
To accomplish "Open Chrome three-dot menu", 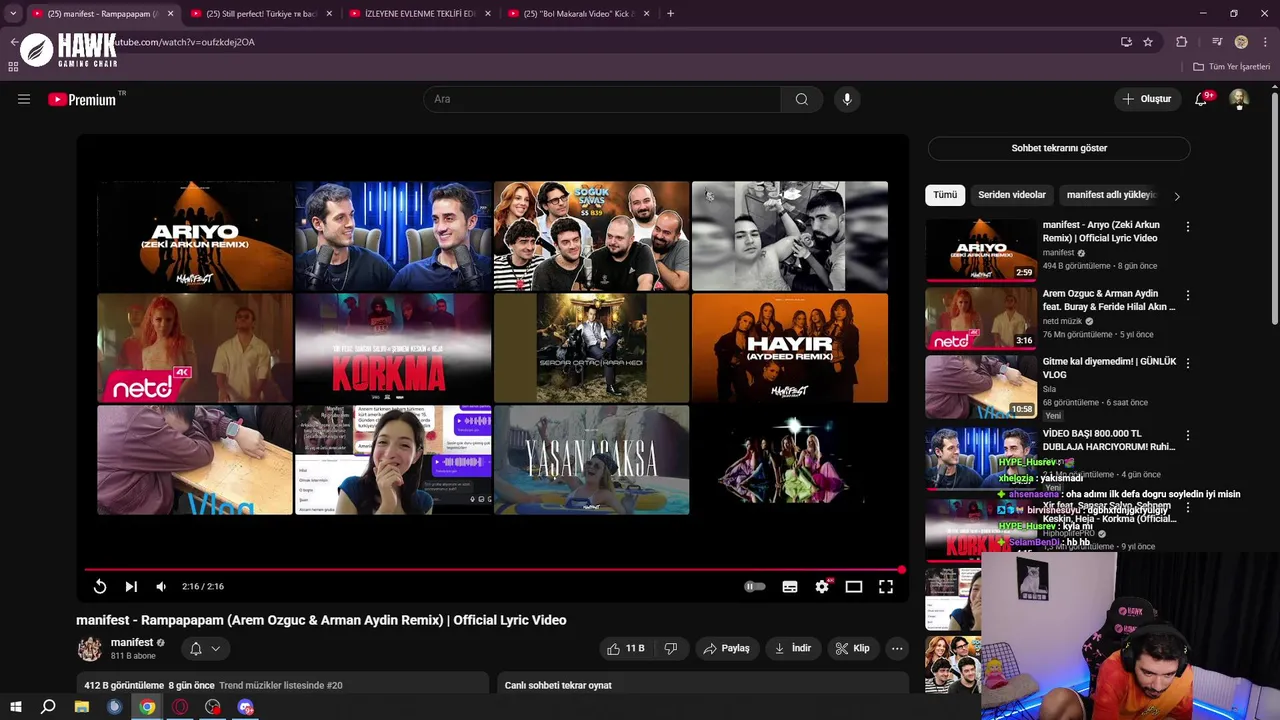I will (x=1265, y=42).
